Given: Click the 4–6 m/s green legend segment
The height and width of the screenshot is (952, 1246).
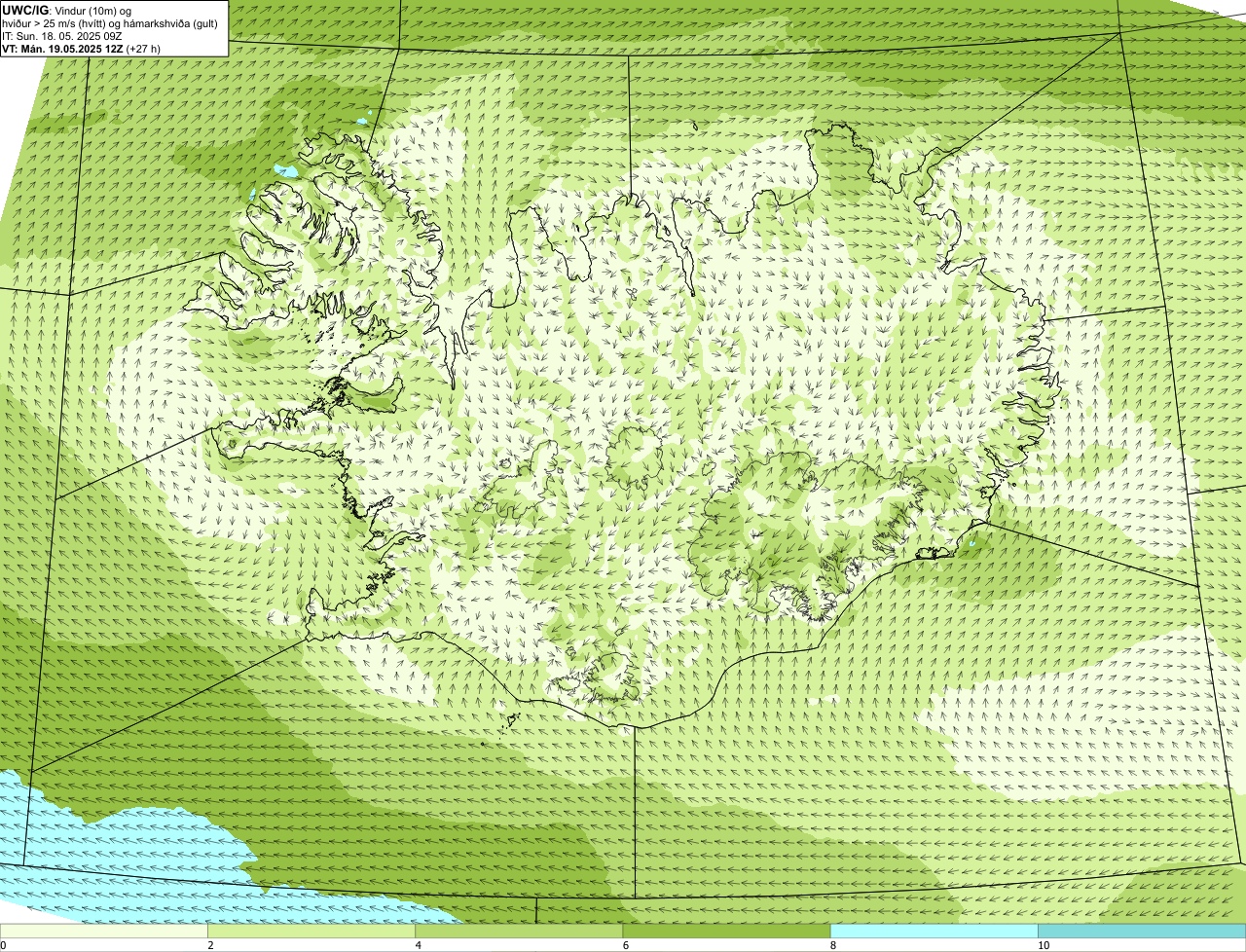Looking at the screenshot, I should point(518,931).
